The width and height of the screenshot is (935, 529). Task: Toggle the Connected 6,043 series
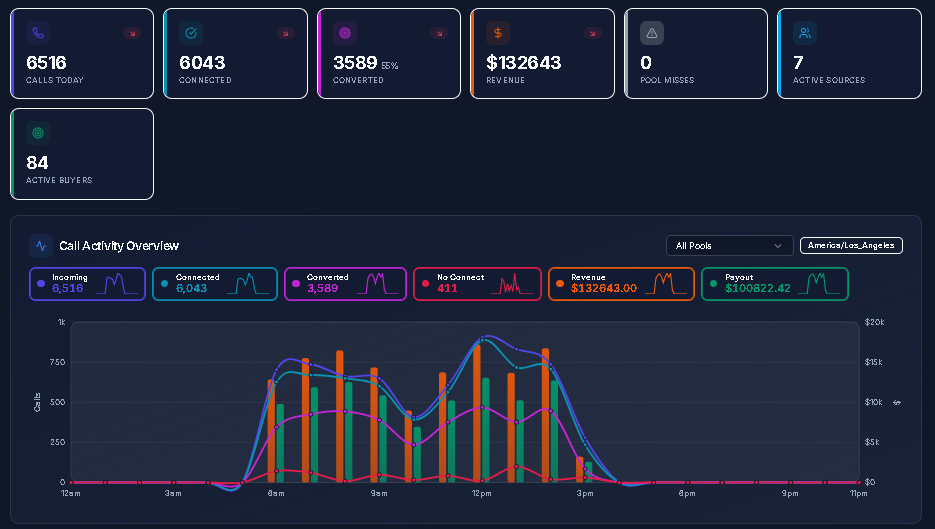[215, 284]
